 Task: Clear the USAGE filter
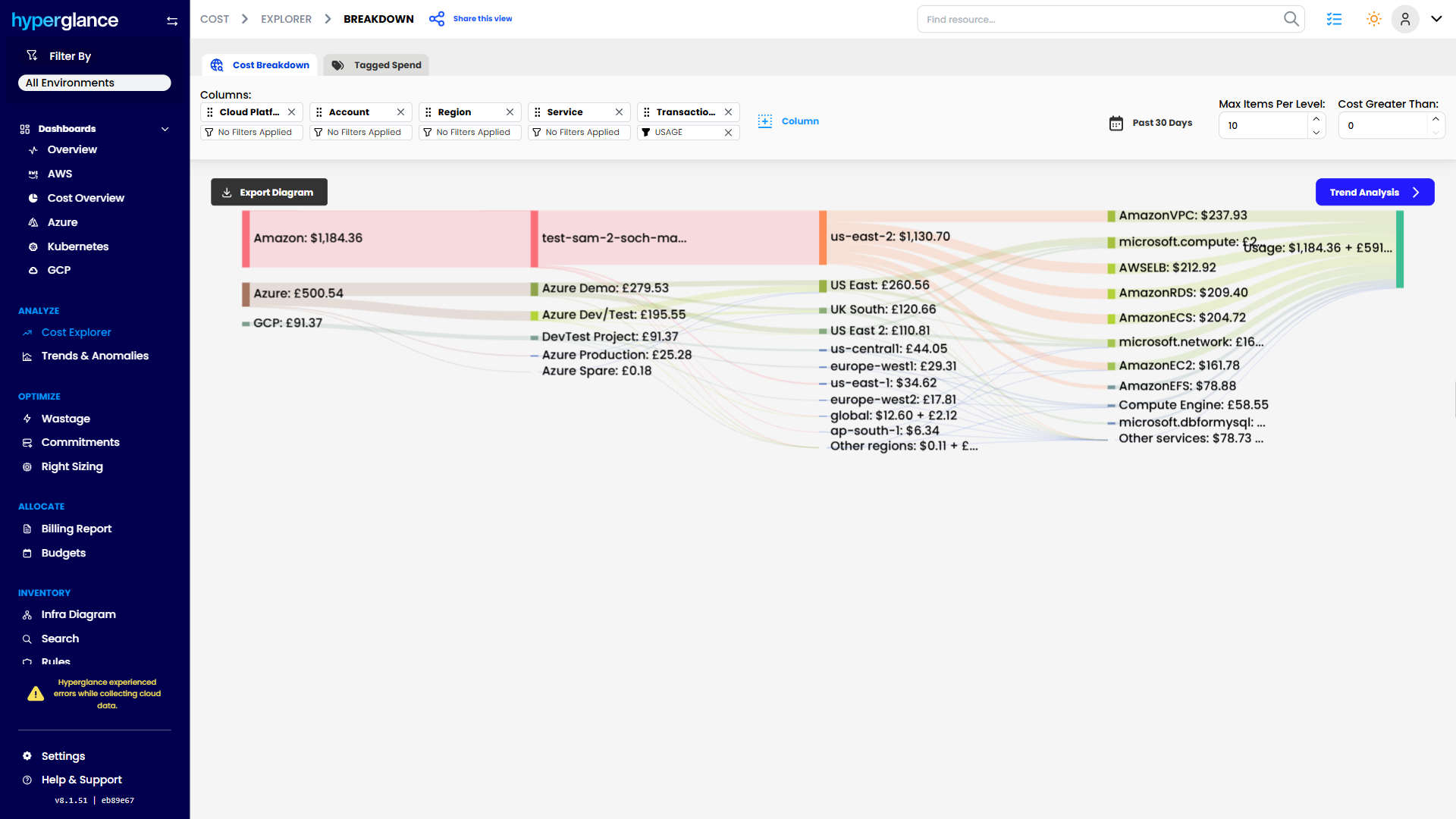[728, 133]
